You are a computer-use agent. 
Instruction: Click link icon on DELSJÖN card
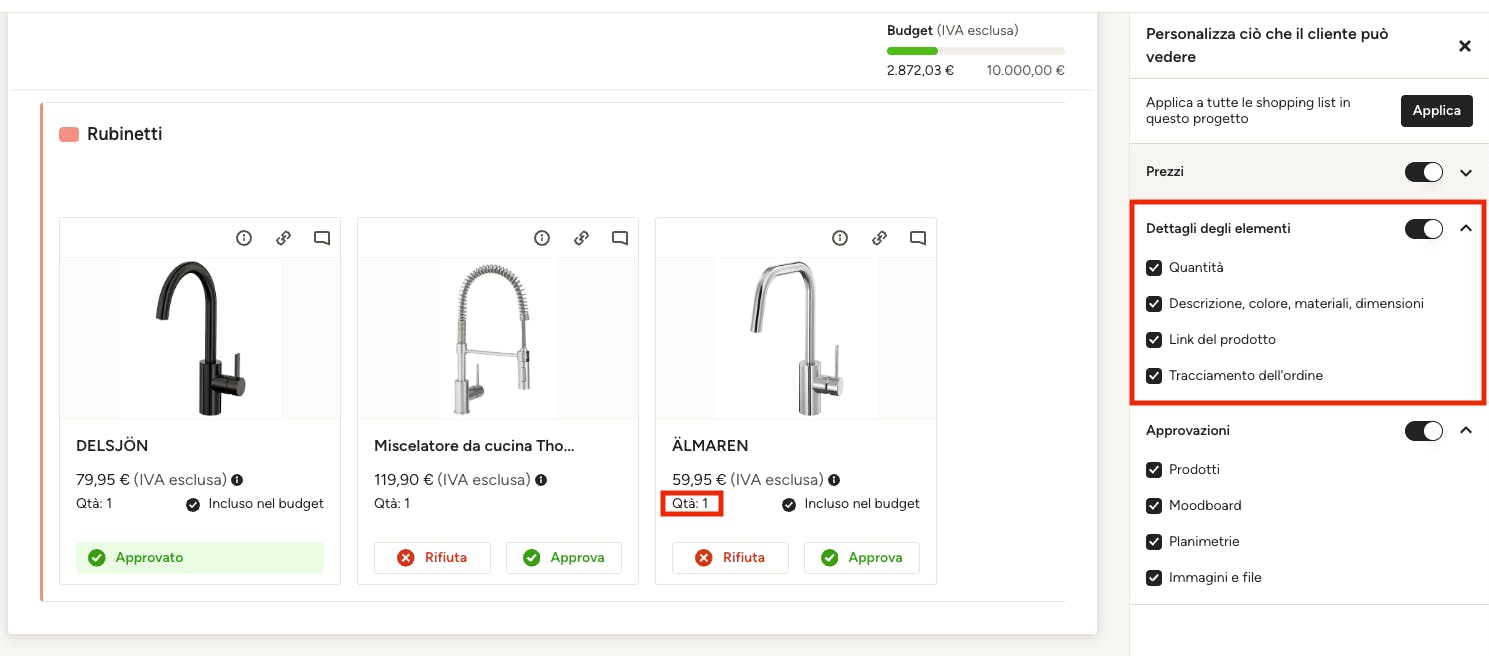click(x=283, y=238)
